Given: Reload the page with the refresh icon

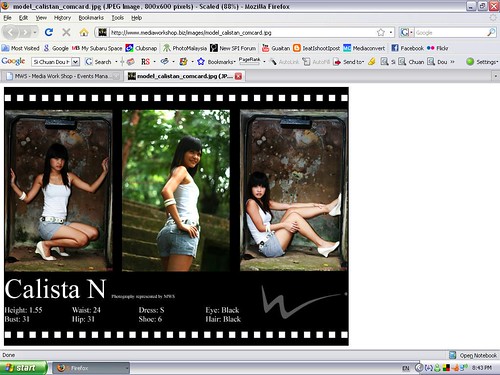Looking at the screenshot, I should point(49,32).
